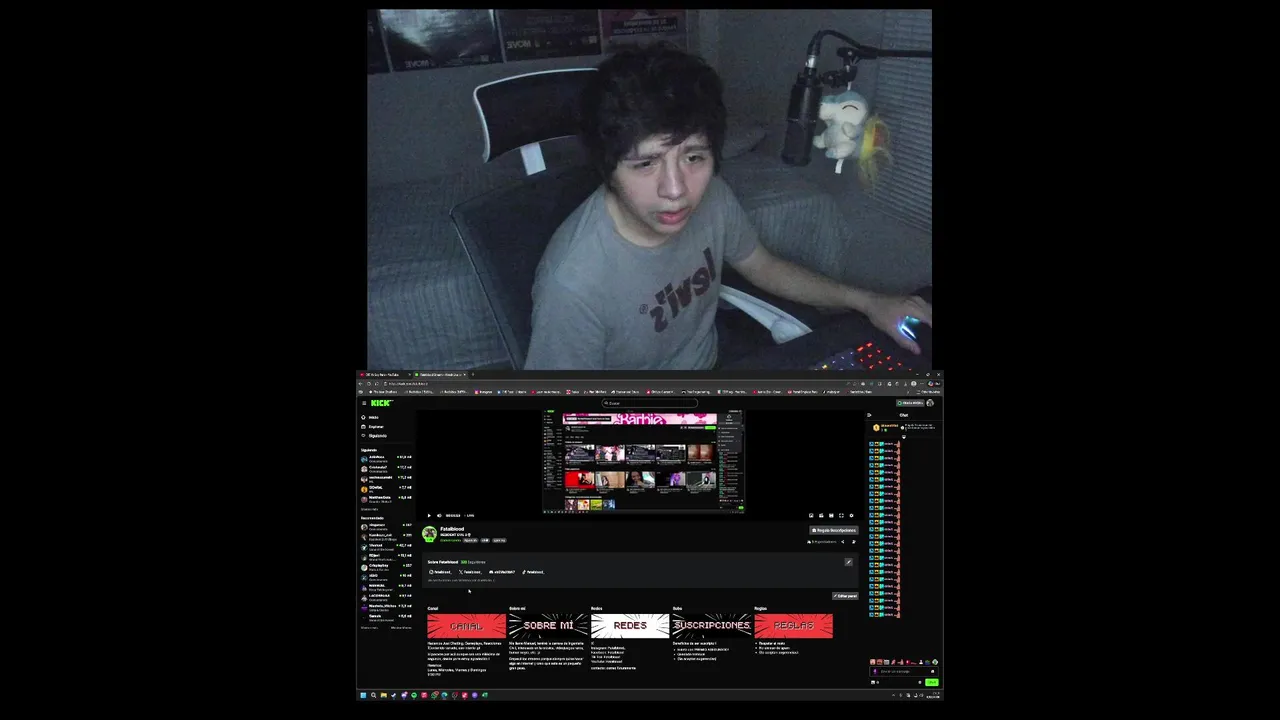Toggle theater mode on the stream player
This screenshot has height=720, width=1280.
(831, 515)
